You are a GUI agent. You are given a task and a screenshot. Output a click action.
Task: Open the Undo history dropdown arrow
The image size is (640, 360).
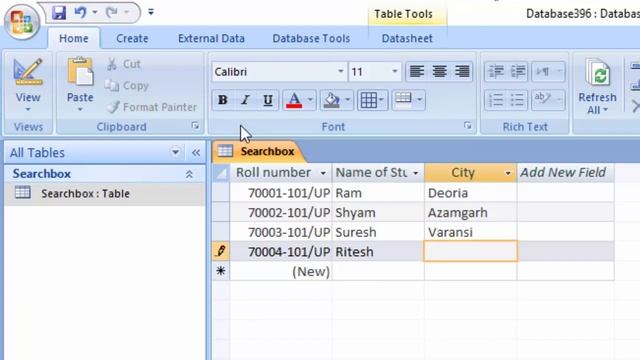point(95,13)
